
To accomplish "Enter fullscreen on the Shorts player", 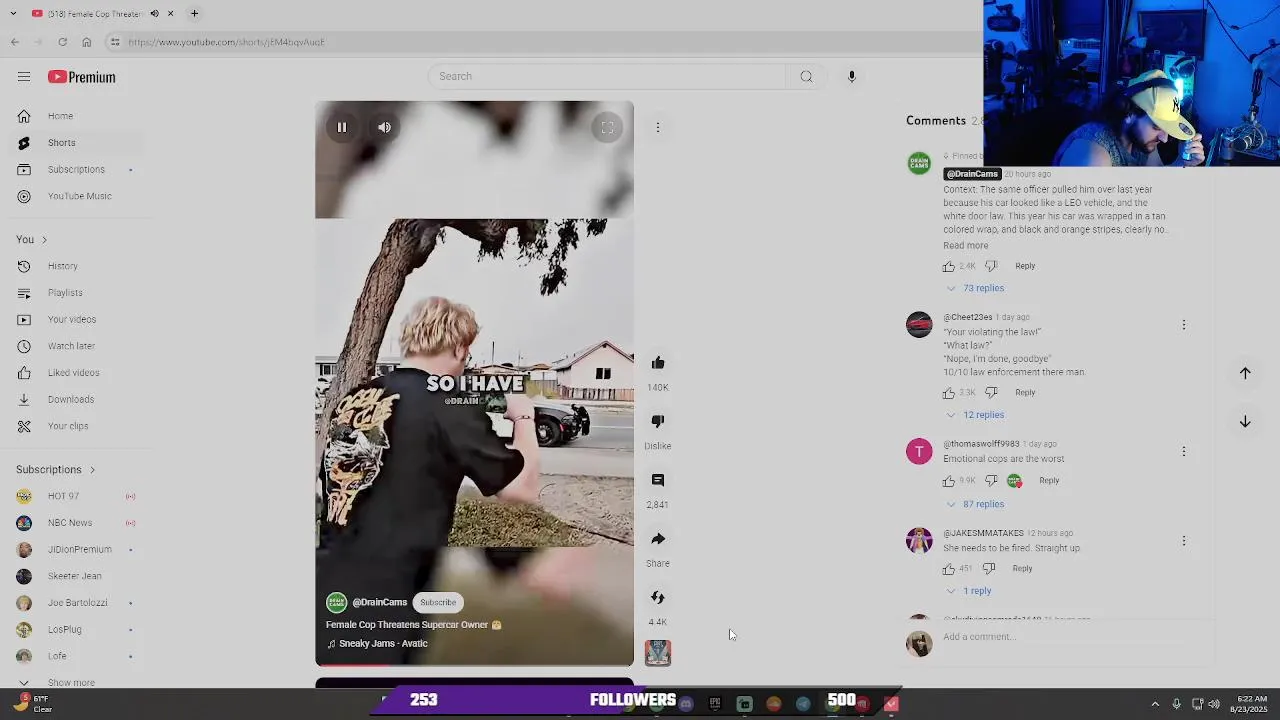I will tap(607, 127).
